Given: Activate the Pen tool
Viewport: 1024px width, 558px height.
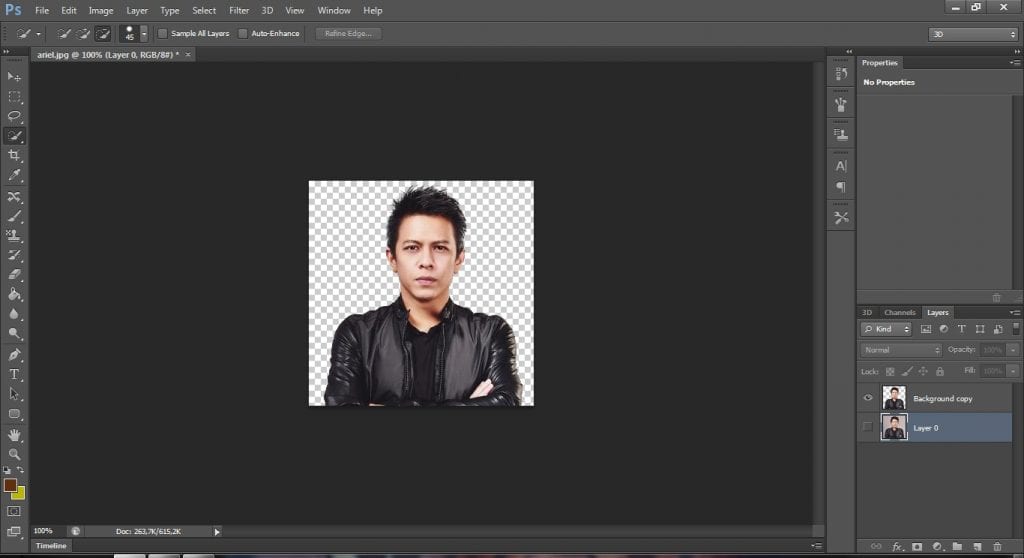Looking at the screenshot, I should point(14,354).
